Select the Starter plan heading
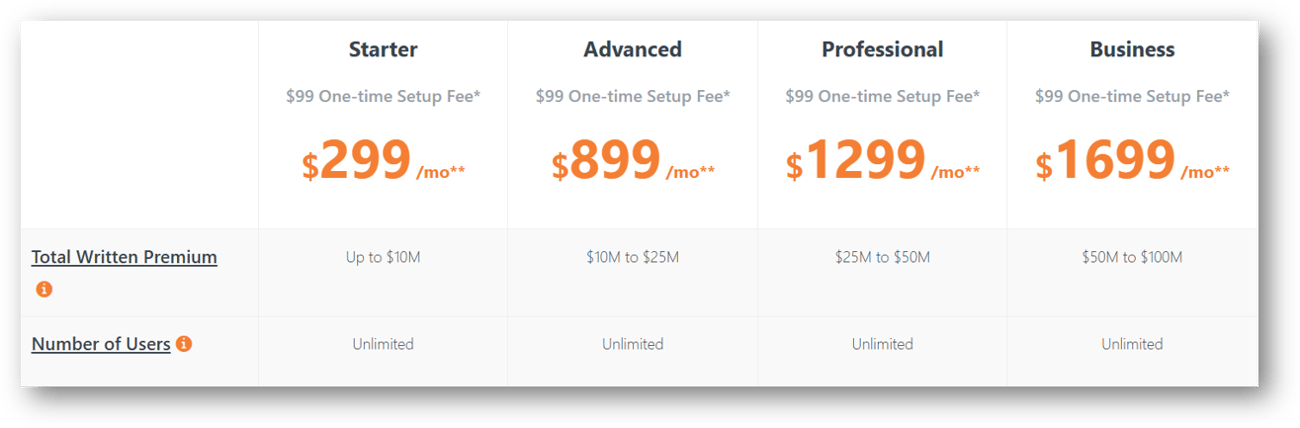The image size is (1300, 428). 383,49
